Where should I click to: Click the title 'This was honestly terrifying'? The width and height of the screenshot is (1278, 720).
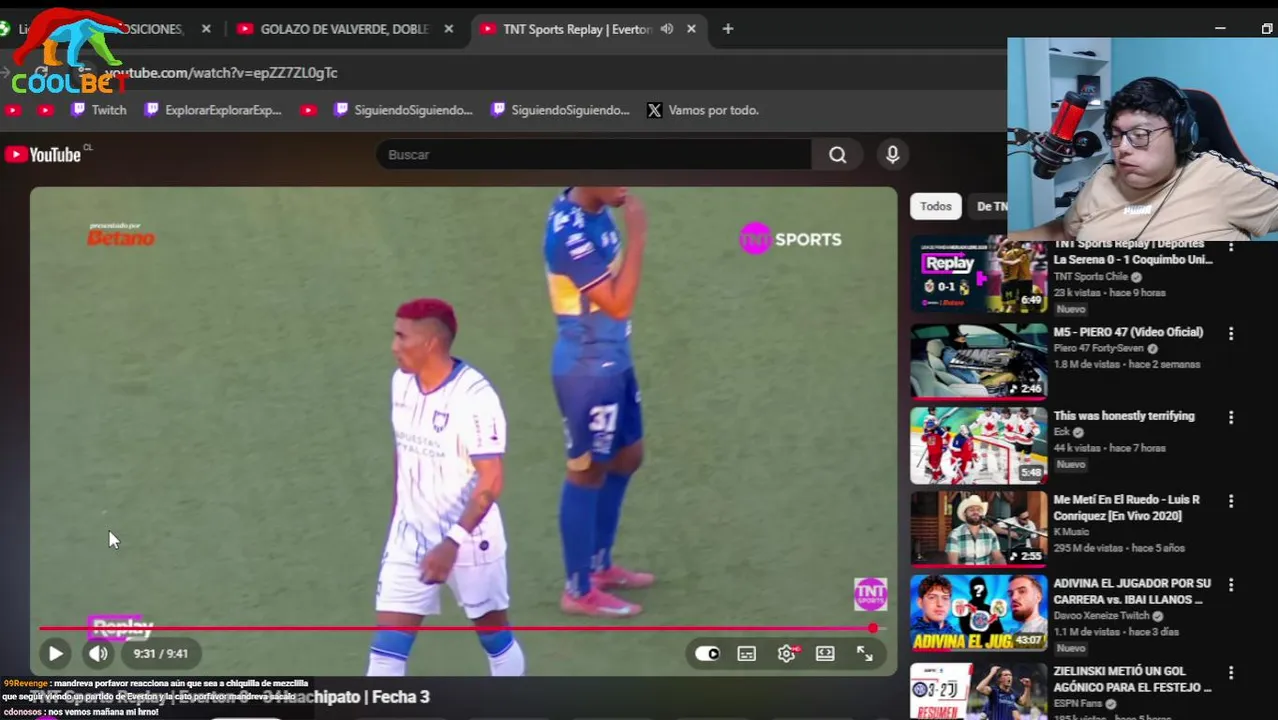tap(1124, 416)
